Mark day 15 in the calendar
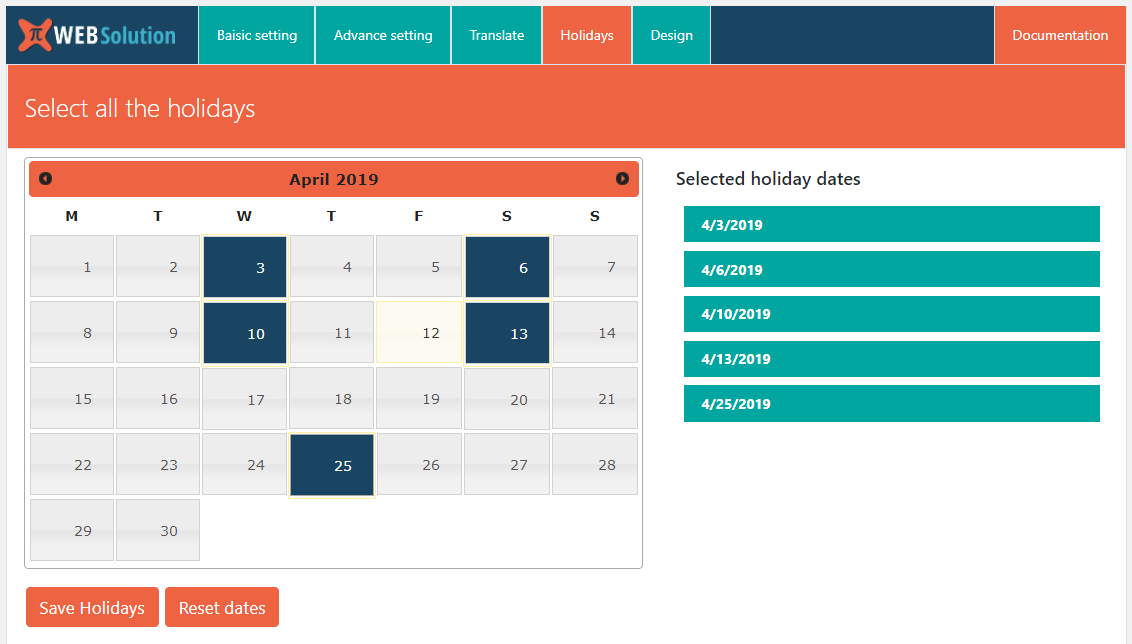 coord(72,399)
